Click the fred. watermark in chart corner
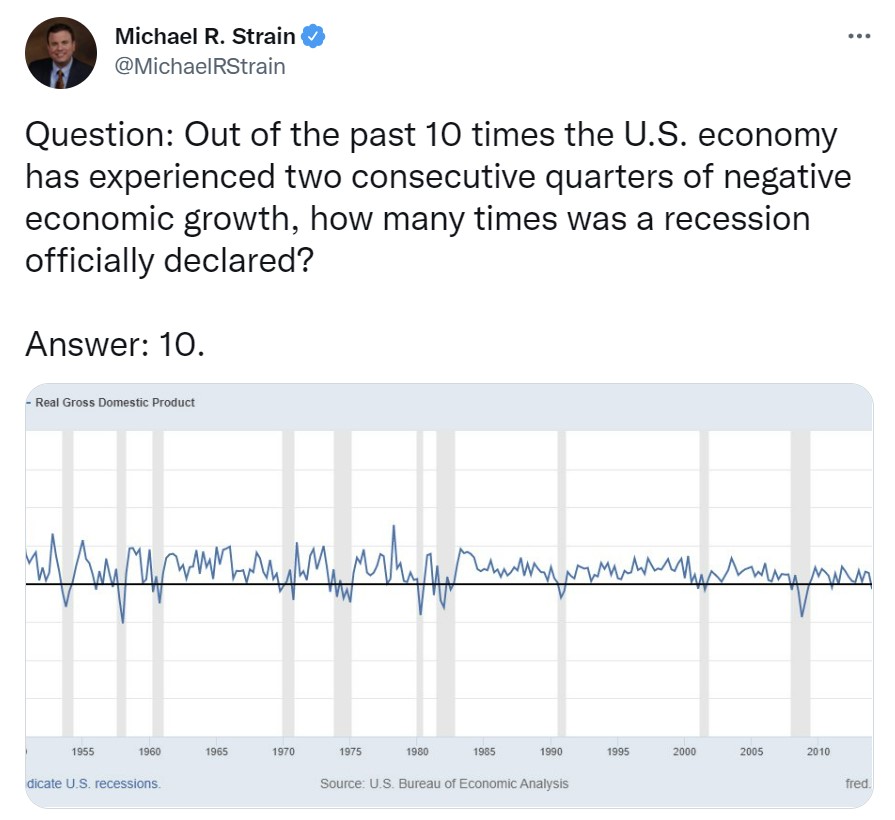Image resolution: width=895 pixels, height=820 pixels. [x=858, y=783]
